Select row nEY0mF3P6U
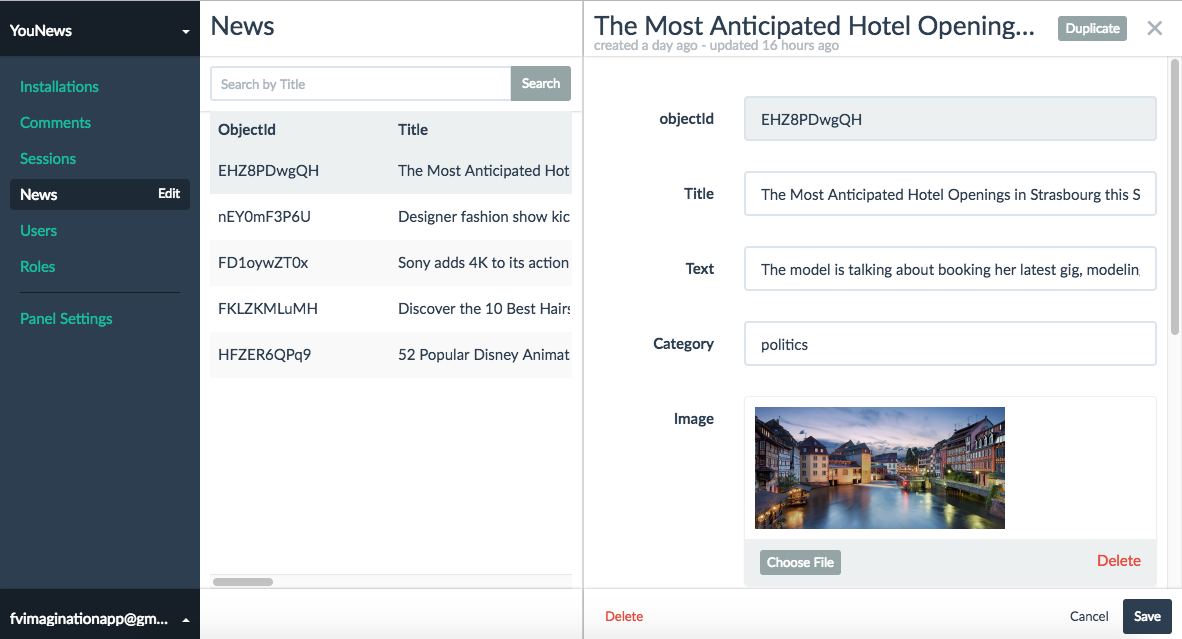This screenshot has height=639, width=1182. pyautogui.click(x=390, y=217)
